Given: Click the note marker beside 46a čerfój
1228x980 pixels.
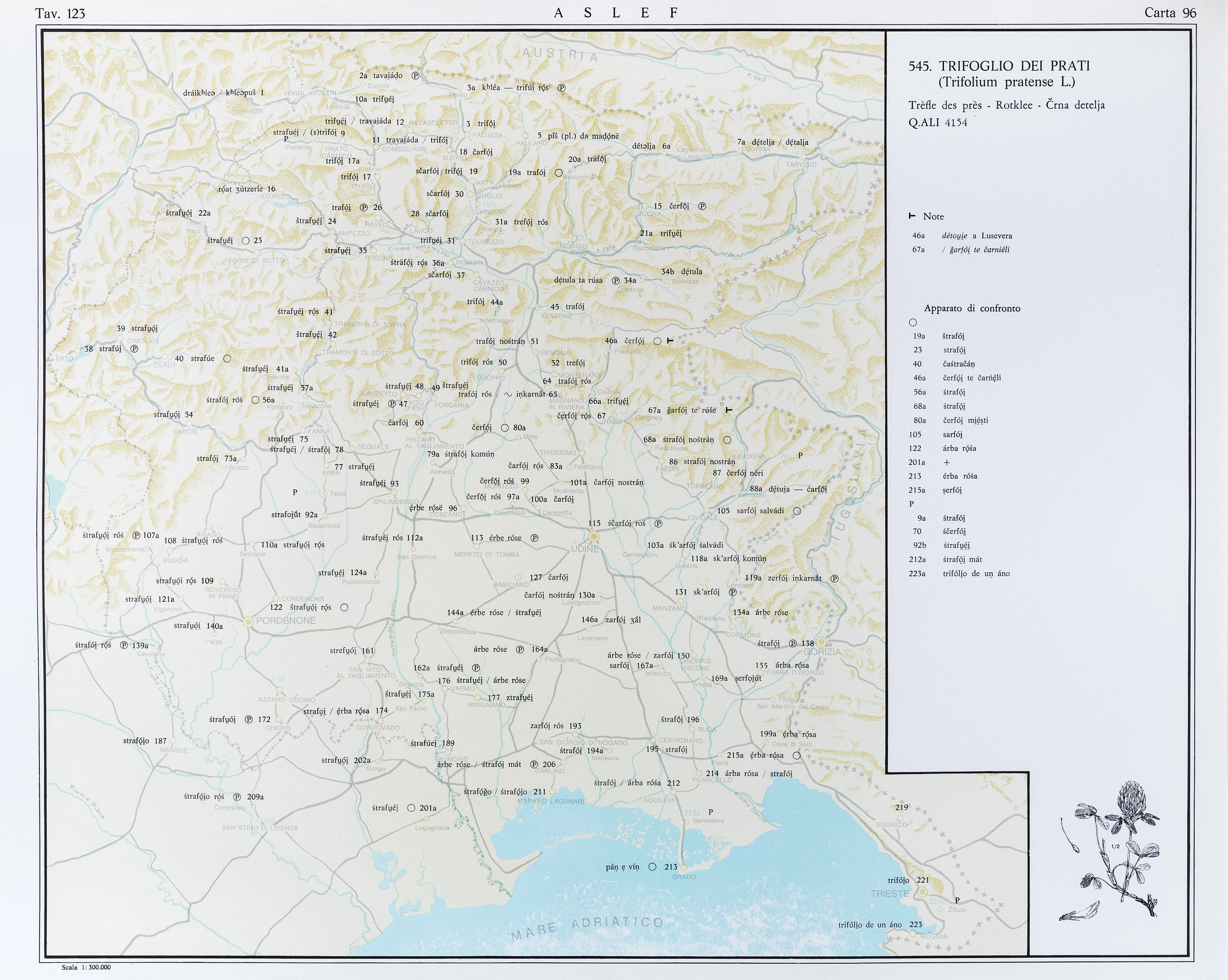Looking at the screenshot, I should click(670, 341).
